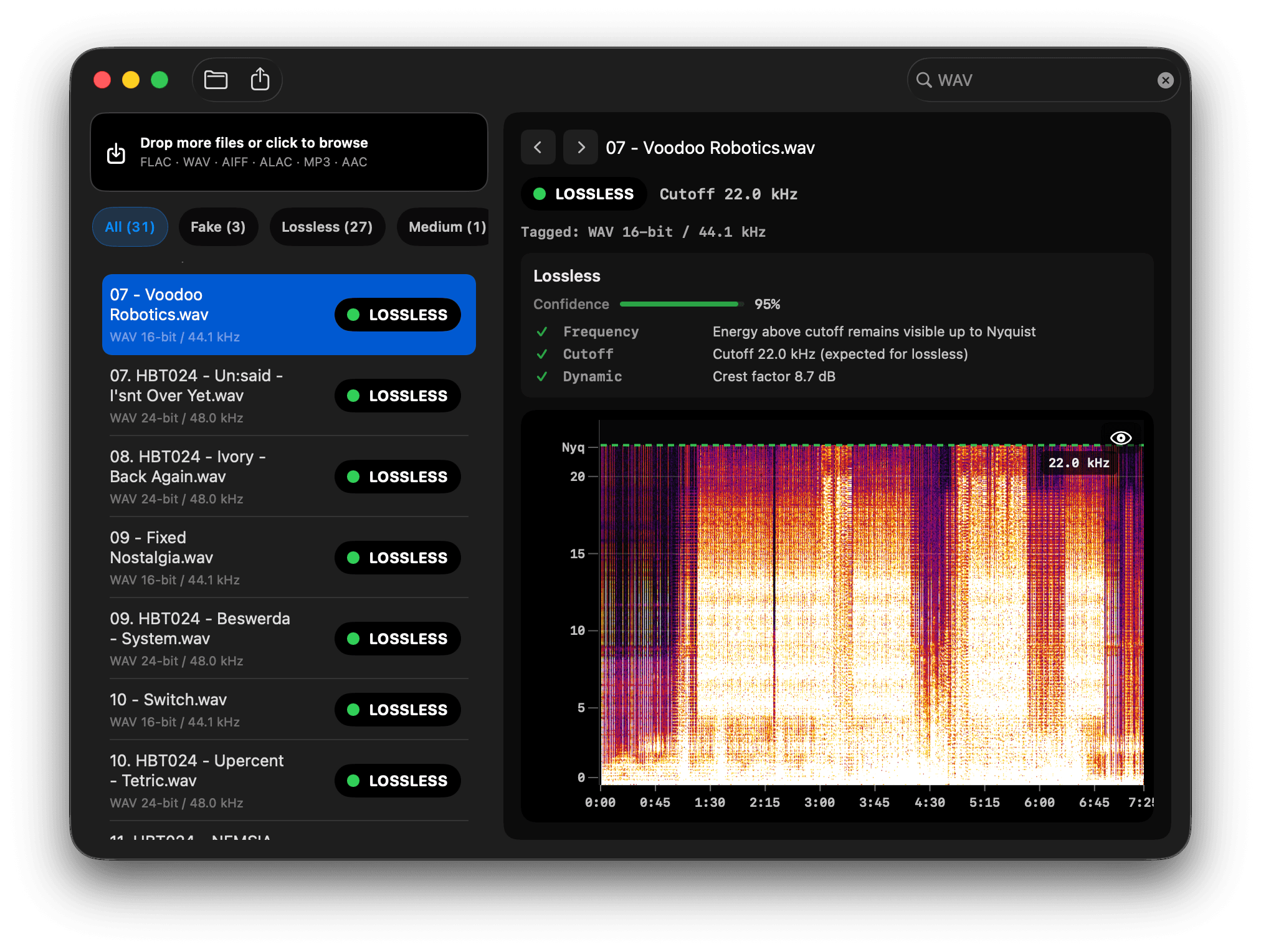
Task: Click LOSSLESS badge on Beswerda - System row
Action: click(397, 639)
